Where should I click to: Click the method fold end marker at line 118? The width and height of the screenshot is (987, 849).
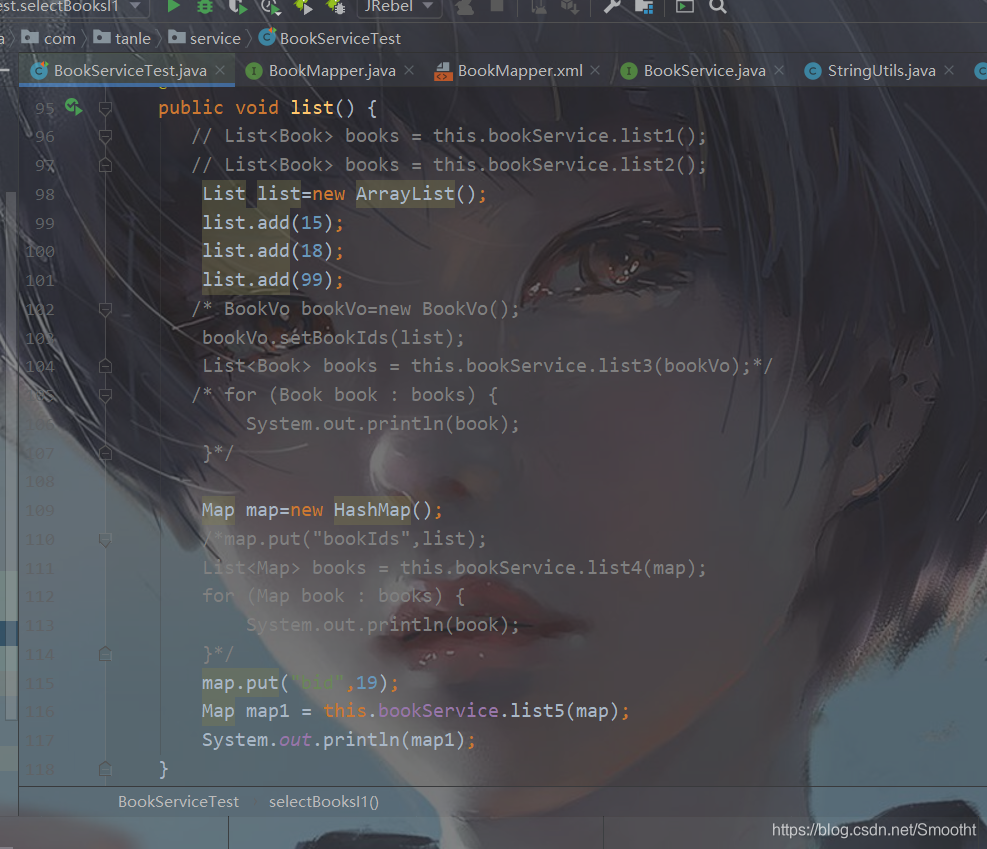pos(105,768)
